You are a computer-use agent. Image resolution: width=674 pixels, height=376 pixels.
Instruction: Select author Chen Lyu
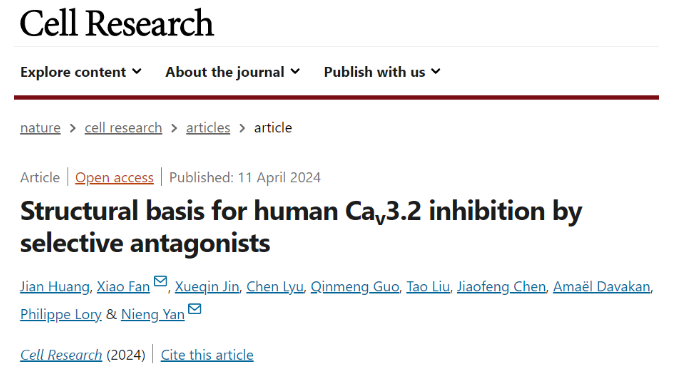[x=275, y=287]
